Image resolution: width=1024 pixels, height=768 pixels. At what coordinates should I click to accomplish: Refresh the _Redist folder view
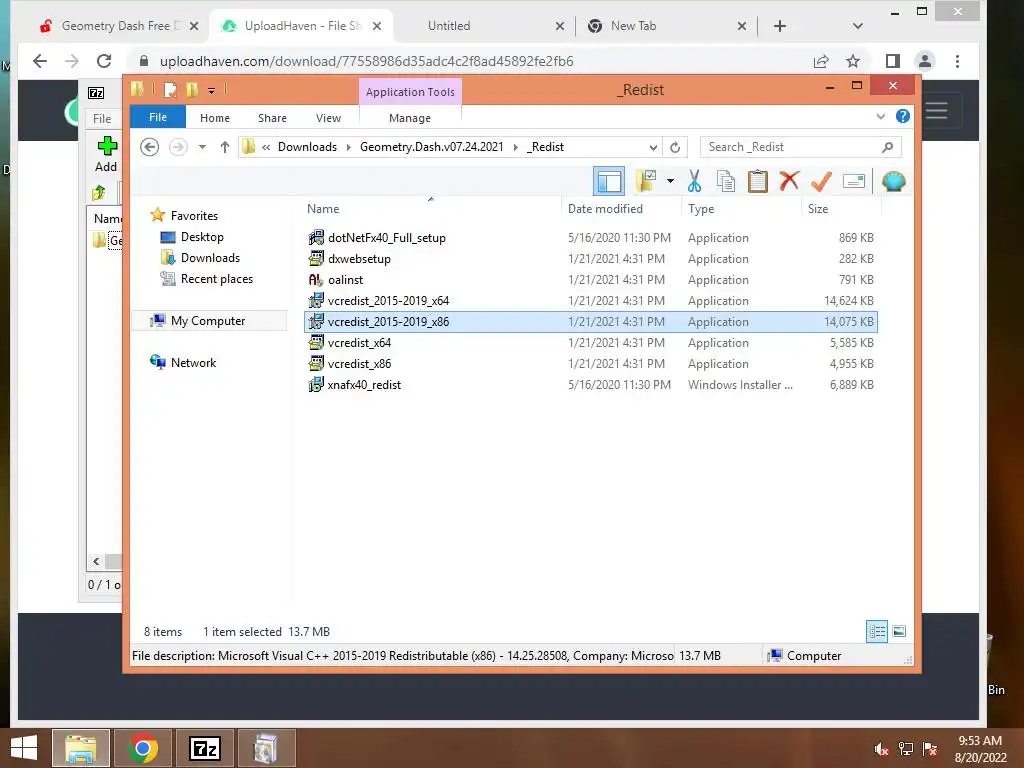point(675,147)
